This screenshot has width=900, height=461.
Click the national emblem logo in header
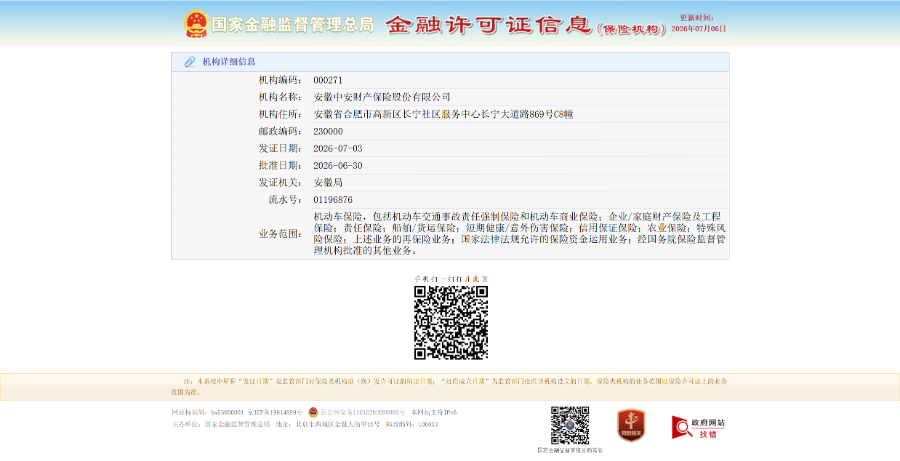click(196, 24)
